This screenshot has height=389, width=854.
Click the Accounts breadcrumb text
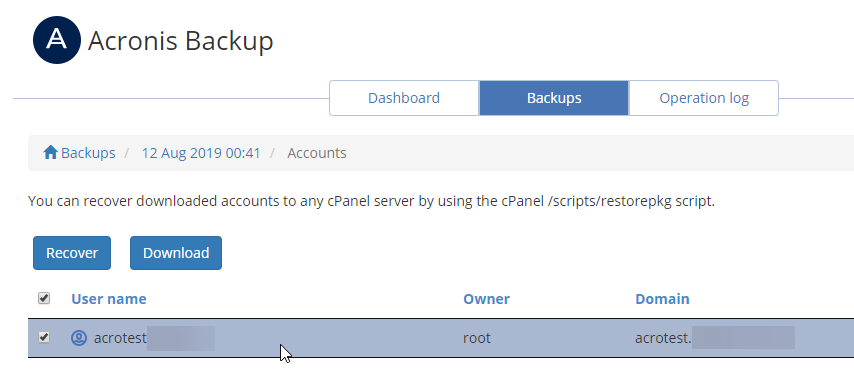[317, 153]
